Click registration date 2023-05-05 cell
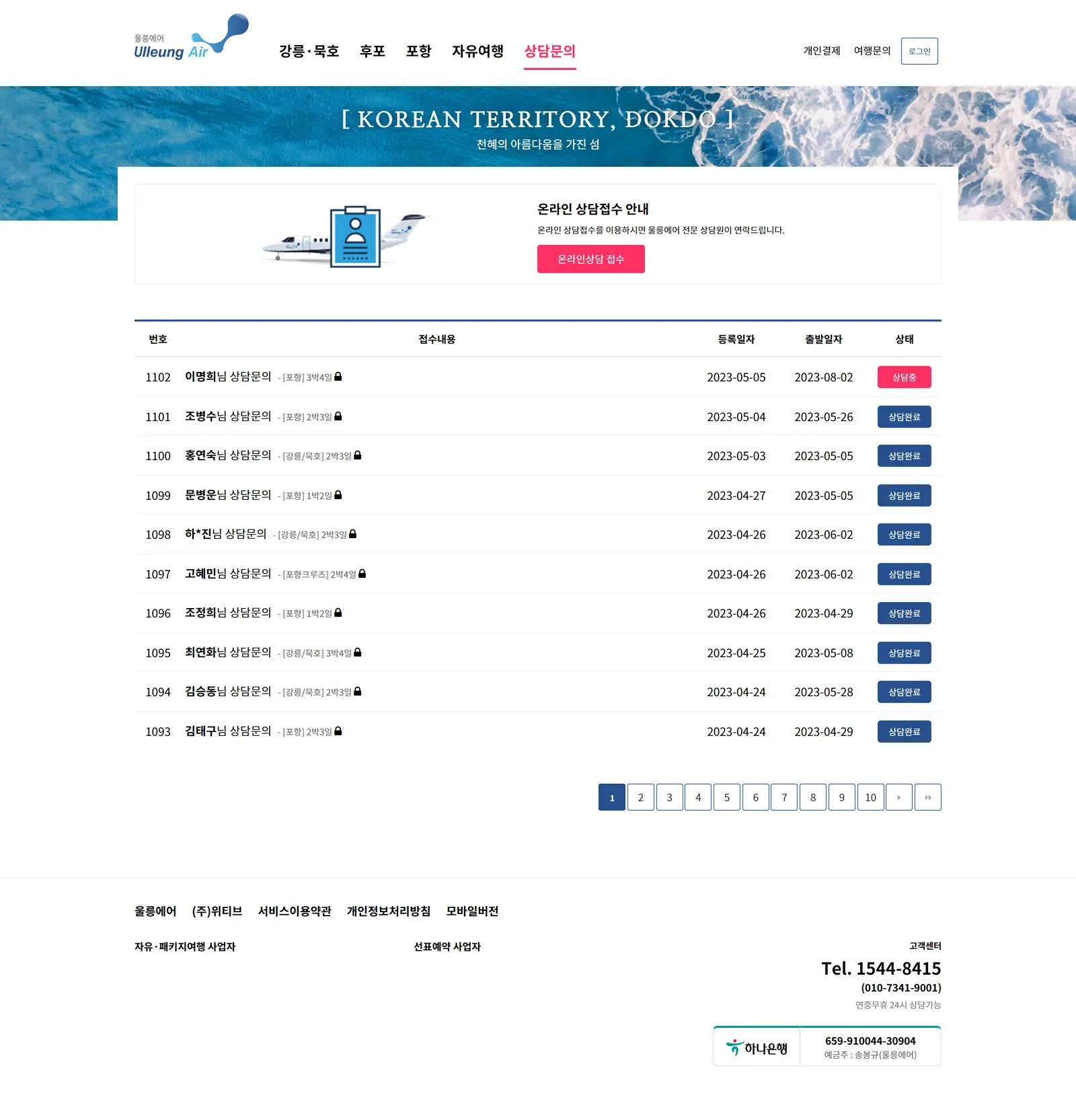 tap(736, 377)
